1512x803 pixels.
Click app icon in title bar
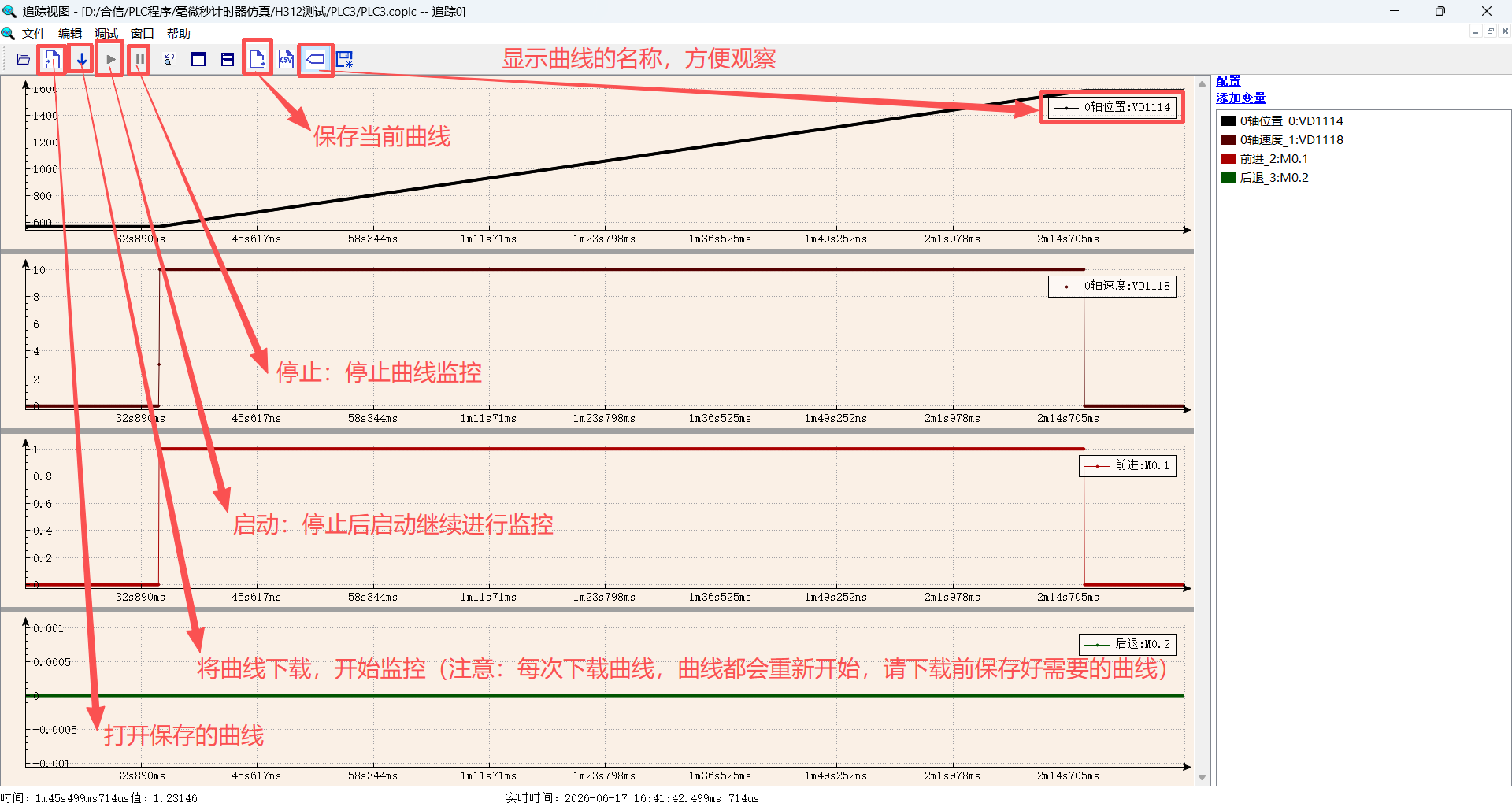[9, 11]
